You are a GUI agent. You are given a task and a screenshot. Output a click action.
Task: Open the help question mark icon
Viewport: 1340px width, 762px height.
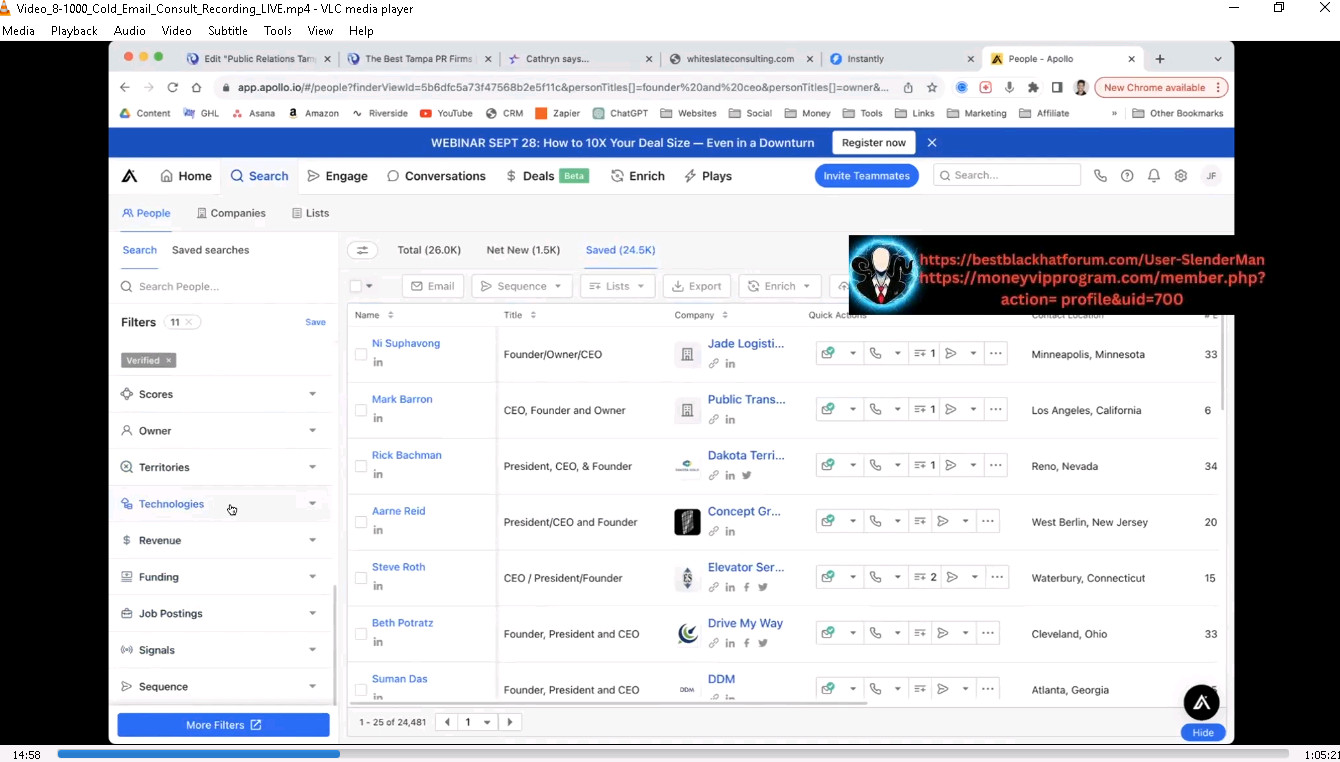[x=1127, y=176]
